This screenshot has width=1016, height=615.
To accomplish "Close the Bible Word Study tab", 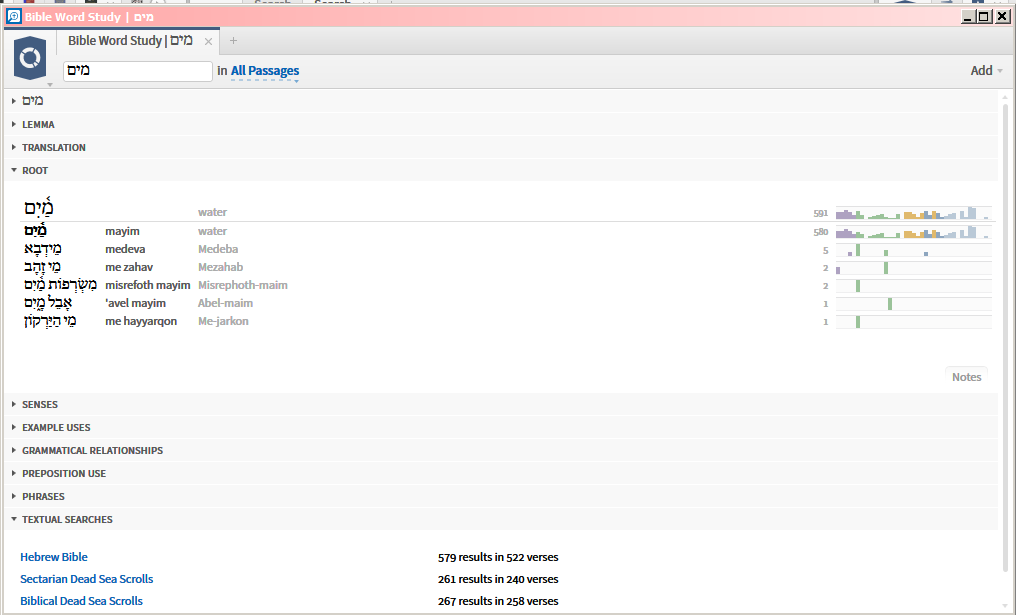I will (208, 41).
